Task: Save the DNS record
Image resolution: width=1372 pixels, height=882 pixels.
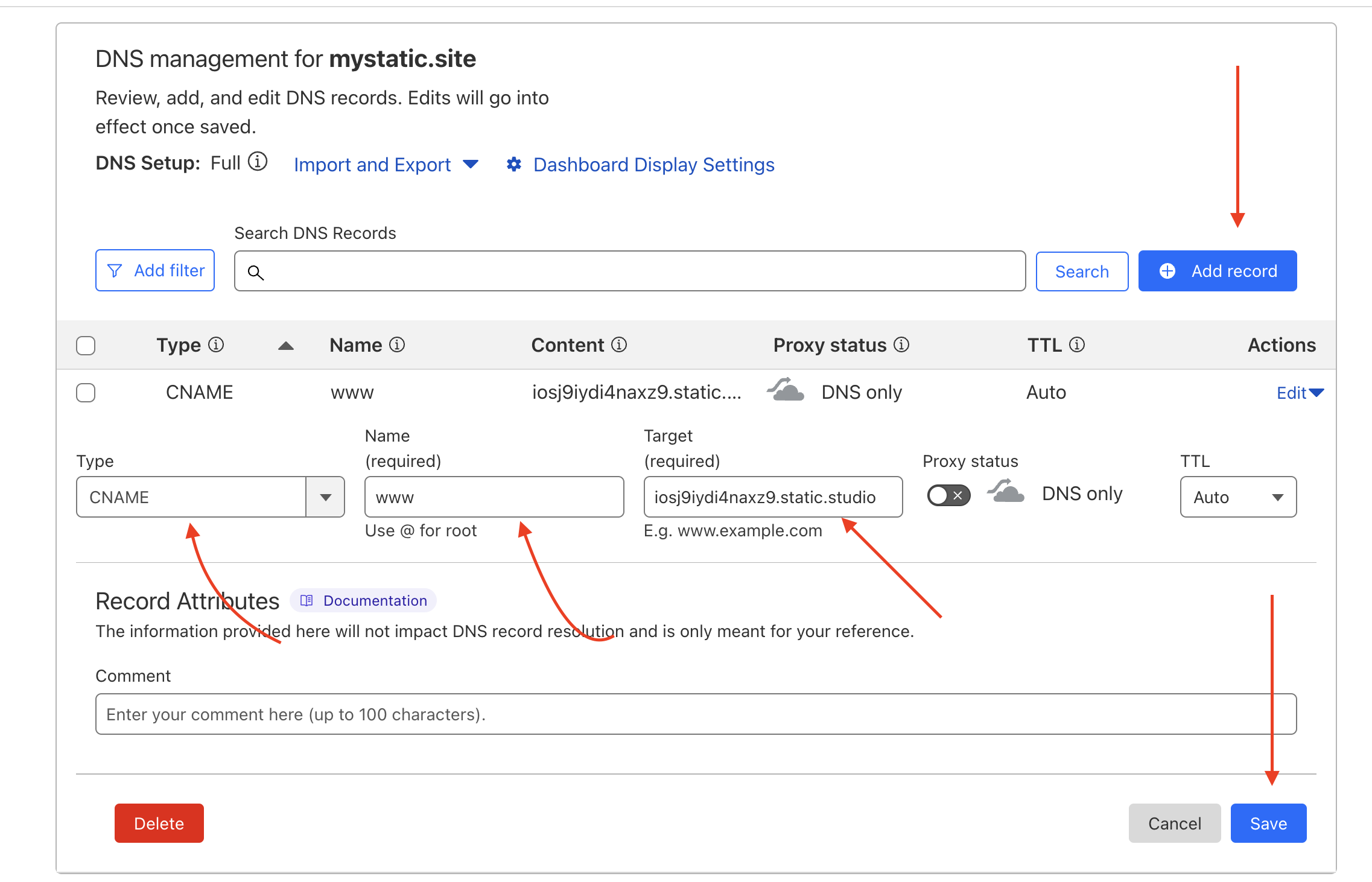Action: coord(1268,823)
